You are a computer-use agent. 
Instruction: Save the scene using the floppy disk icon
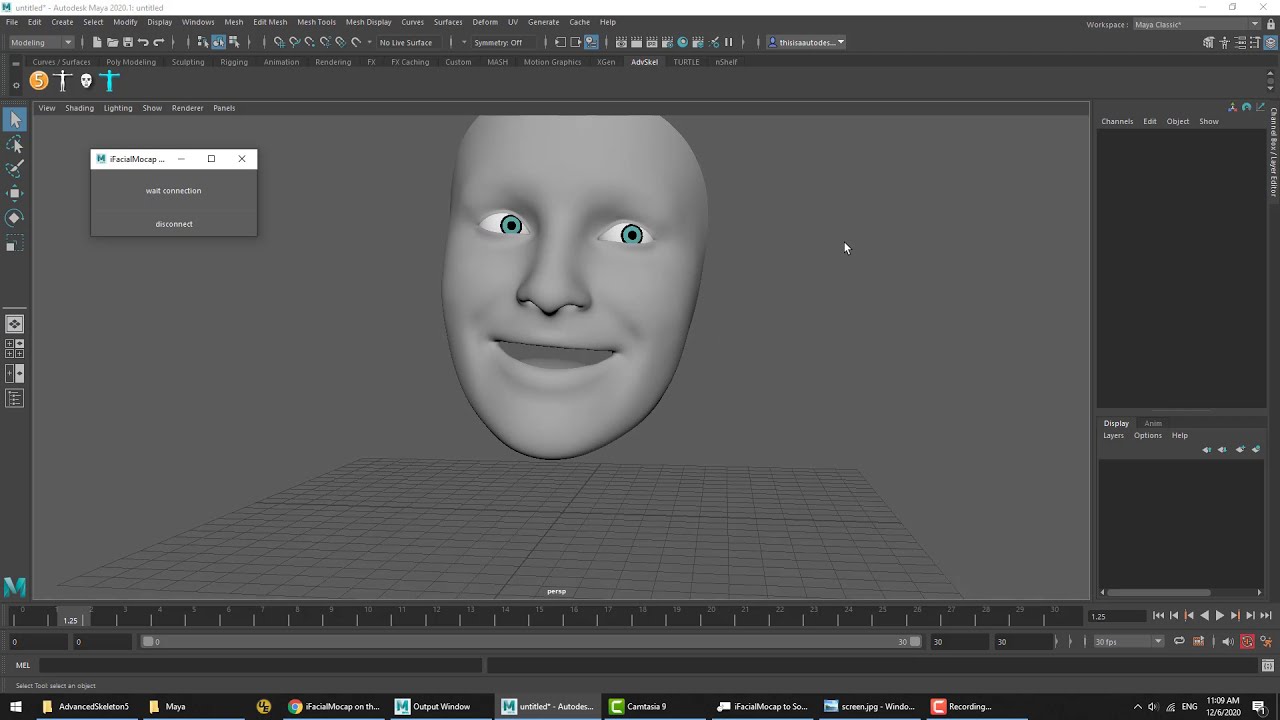tap(127, 42)
